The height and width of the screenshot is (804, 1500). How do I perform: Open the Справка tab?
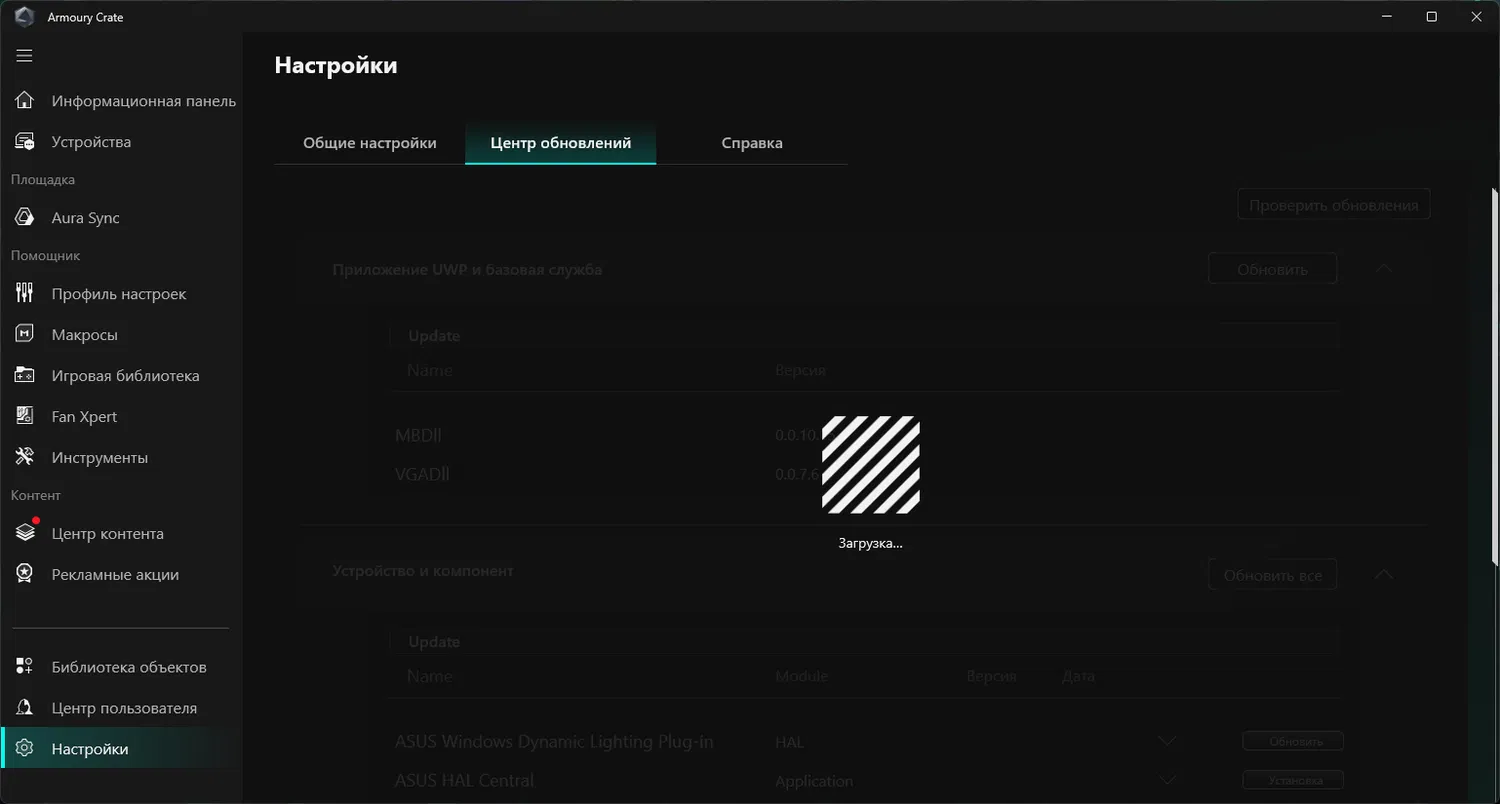pos(752,143)
